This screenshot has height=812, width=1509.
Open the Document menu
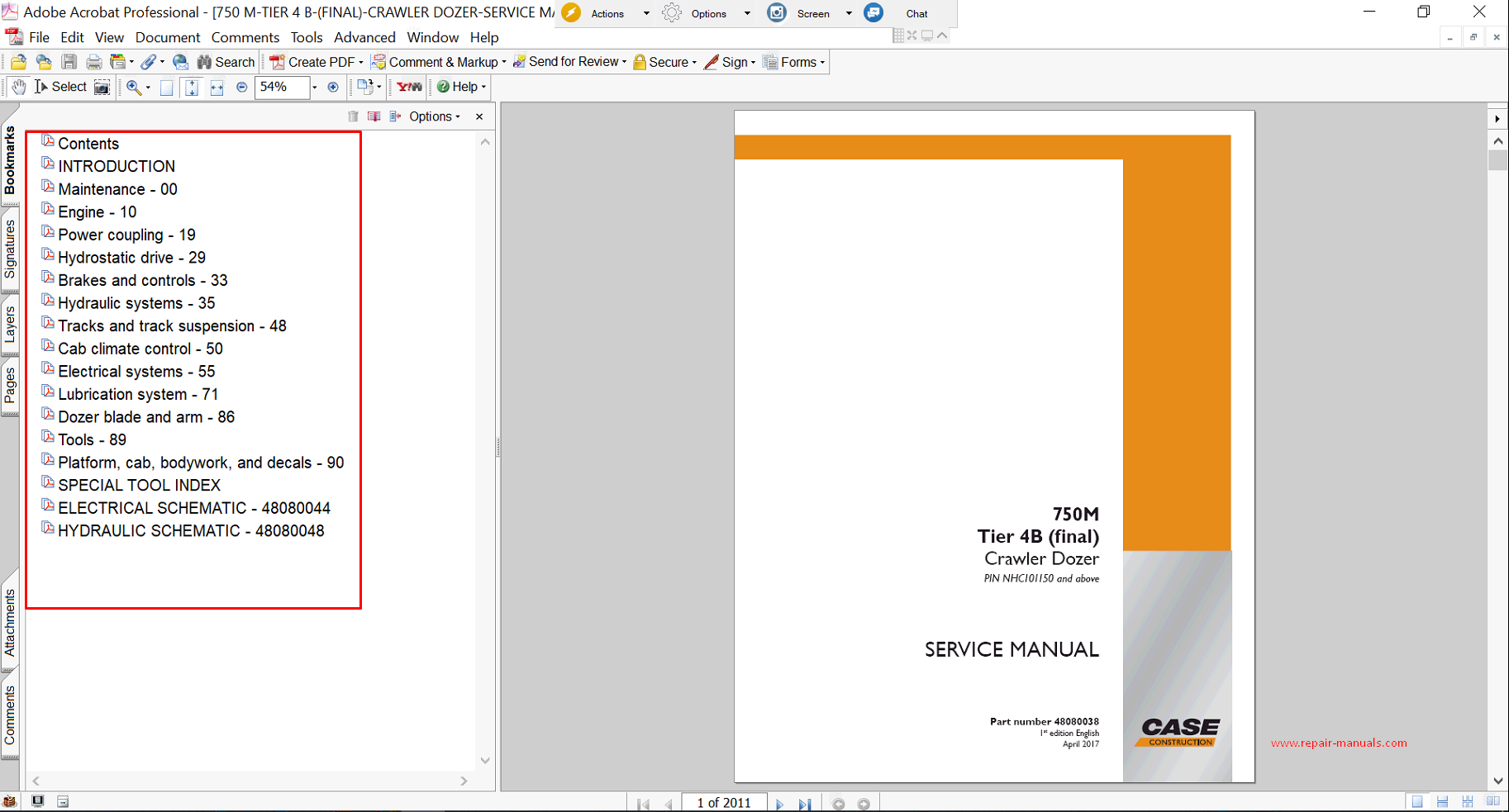tap(168, 37)
